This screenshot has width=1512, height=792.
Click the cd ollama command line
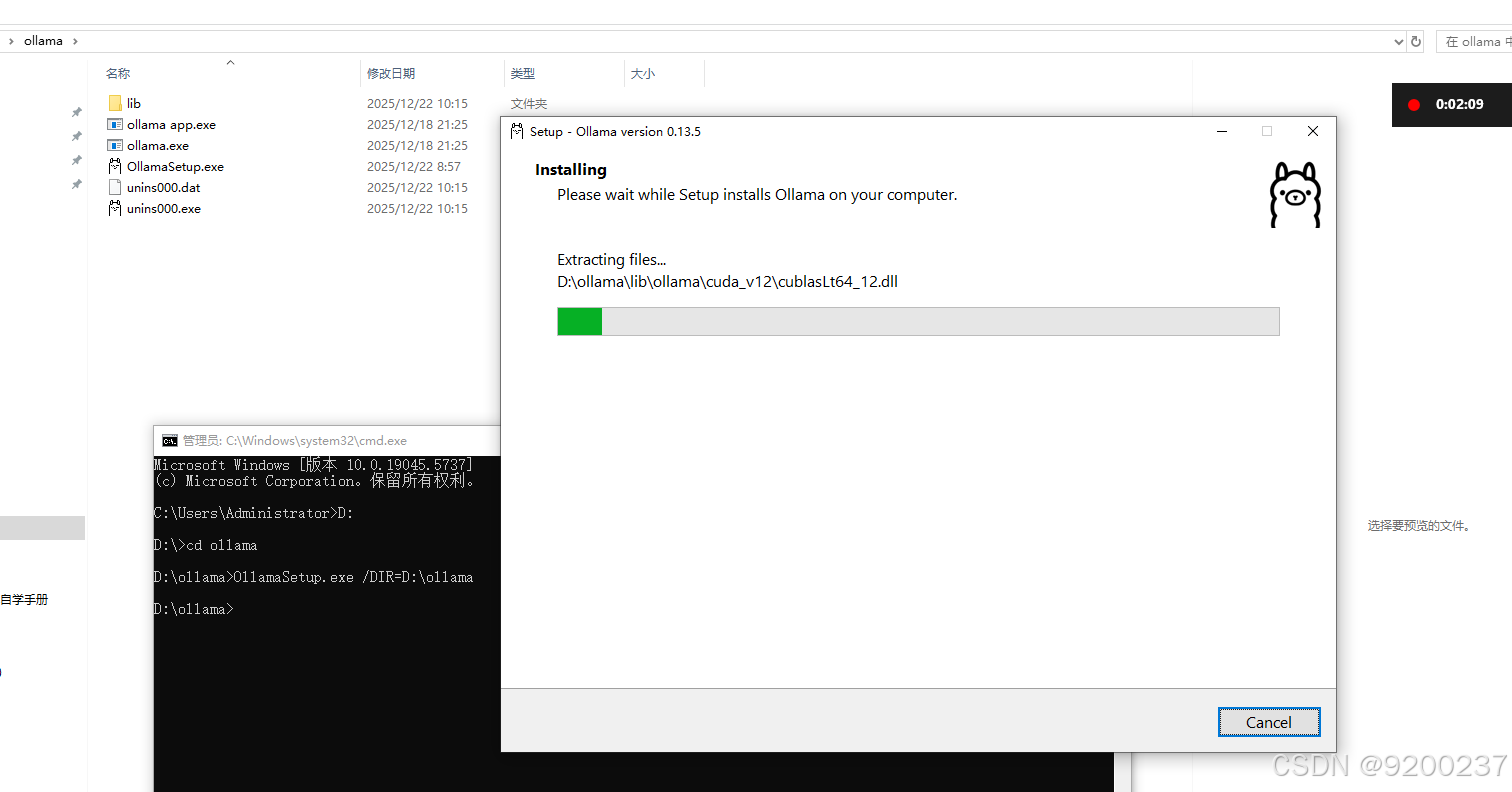point(206,545)
